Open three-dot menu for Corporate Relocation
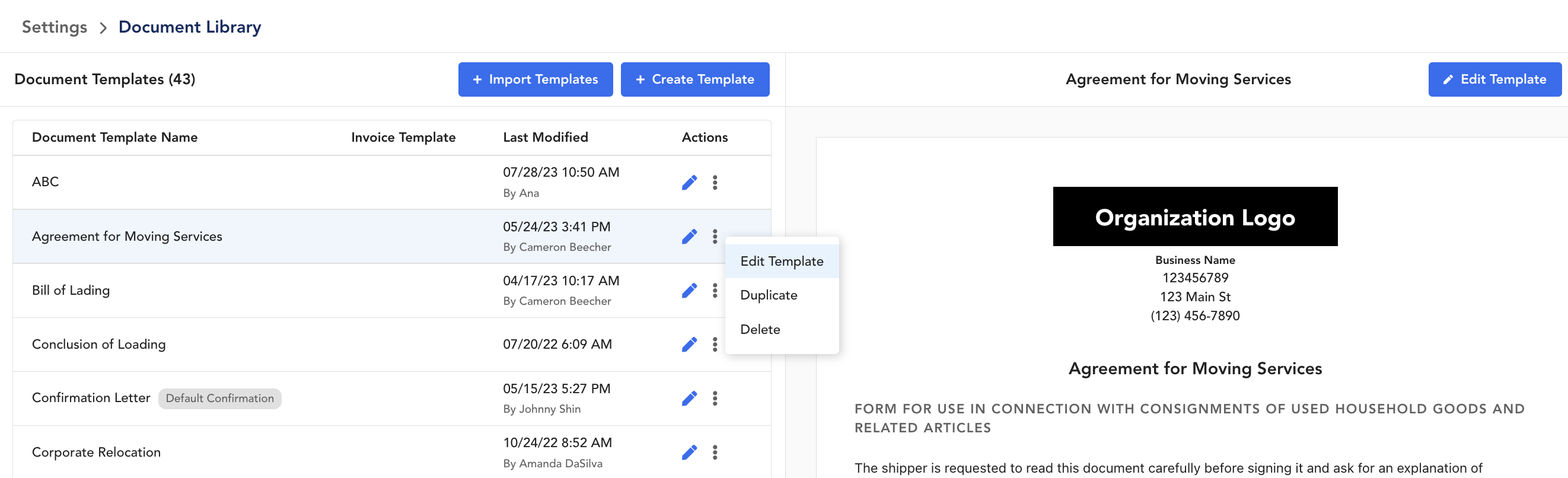1568x478 pixels. coord(715,452)
